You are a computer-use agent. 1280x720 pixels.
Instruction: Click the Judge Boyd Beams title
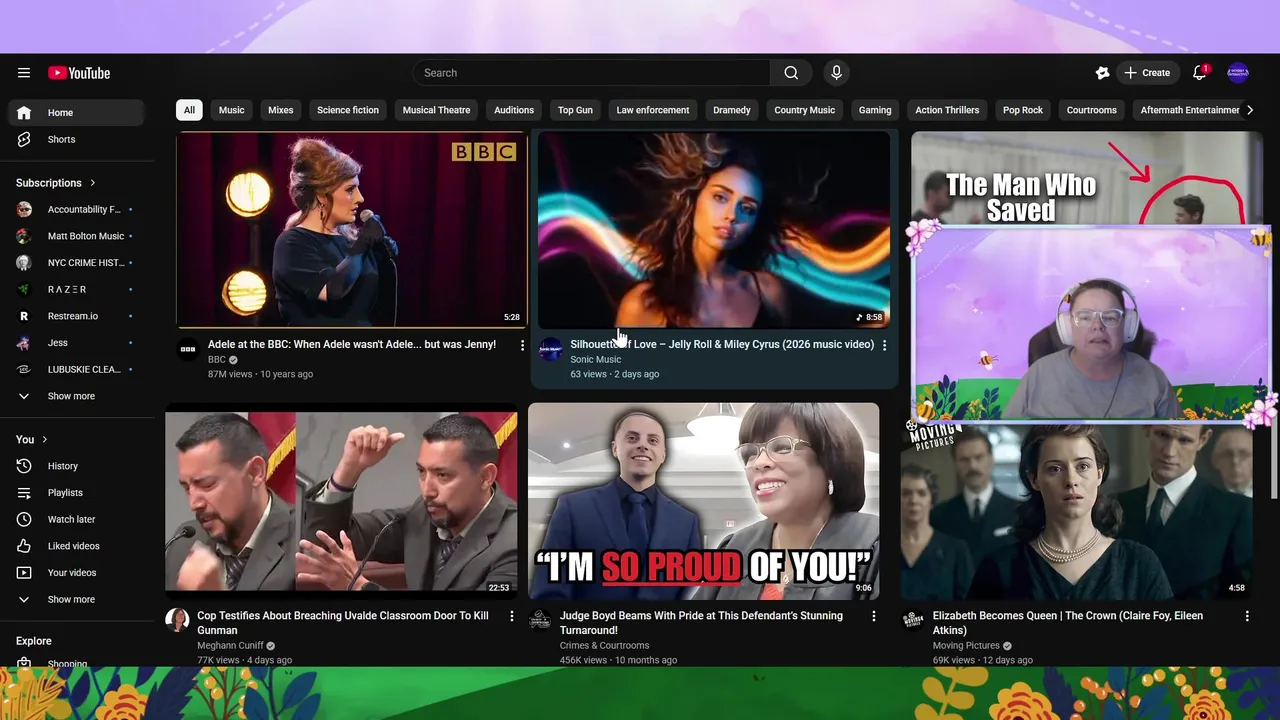701,623
